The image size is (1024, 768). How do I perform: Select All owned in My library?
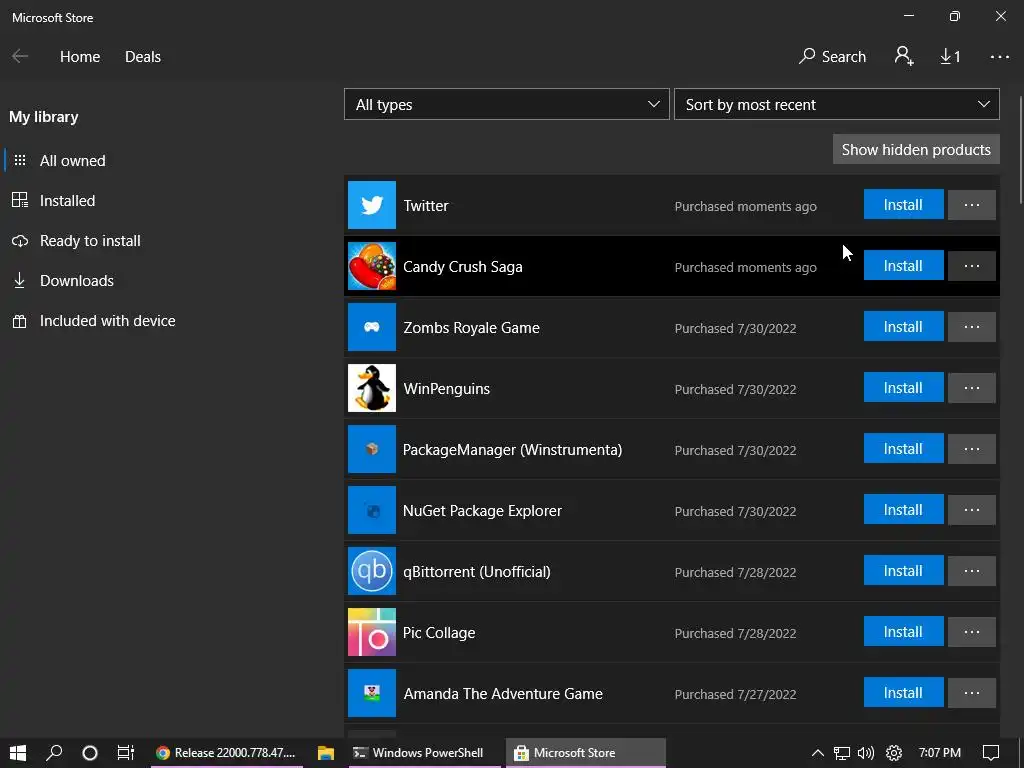tap(72, 161)
